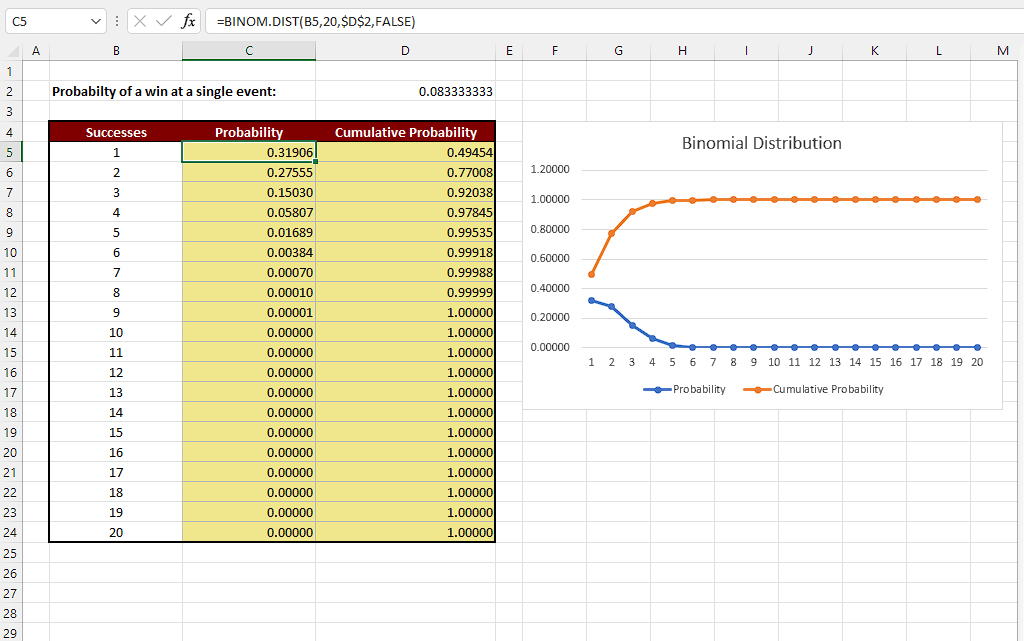Select column H header

[682, 51]
